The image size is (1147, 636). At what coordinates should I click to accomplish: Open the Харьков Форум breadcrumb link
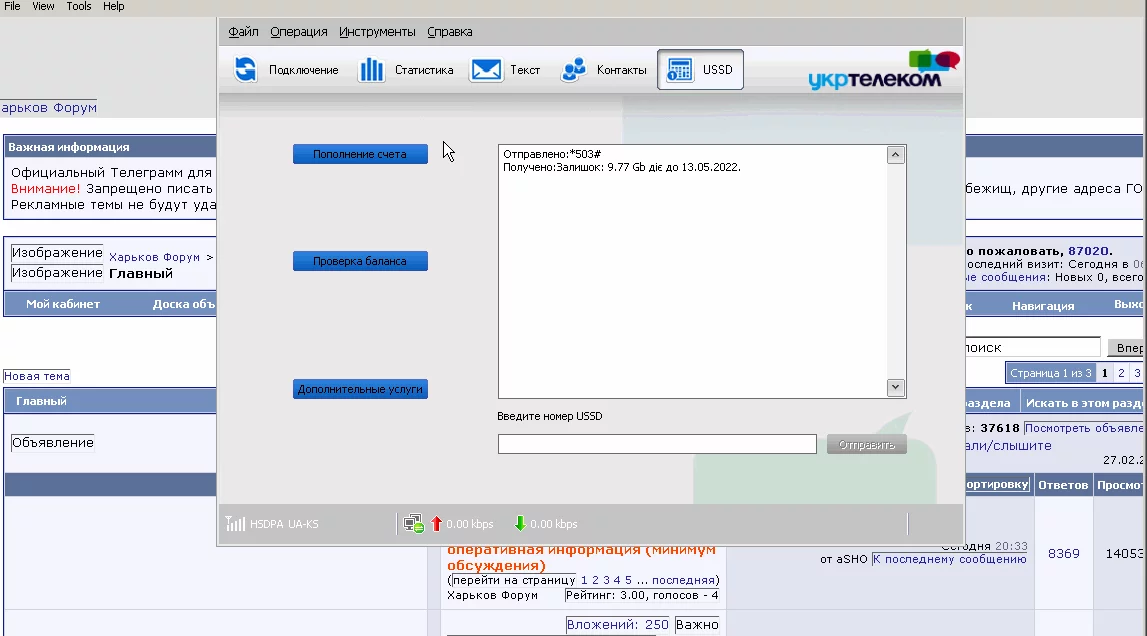[x=154, y=257]
